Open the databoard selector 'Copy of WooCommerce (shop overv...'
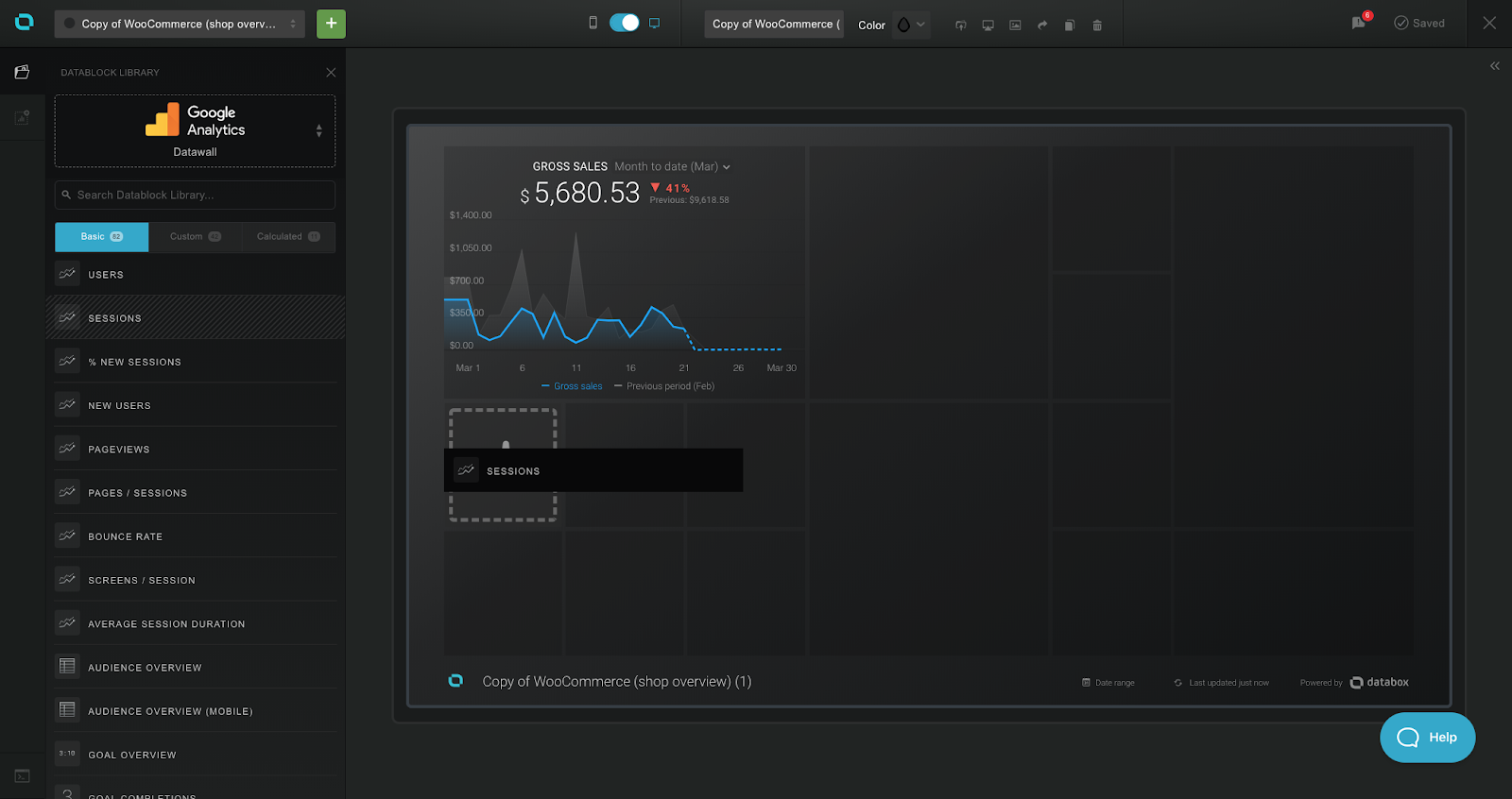The image size is (1512, 799). (180, 24)
